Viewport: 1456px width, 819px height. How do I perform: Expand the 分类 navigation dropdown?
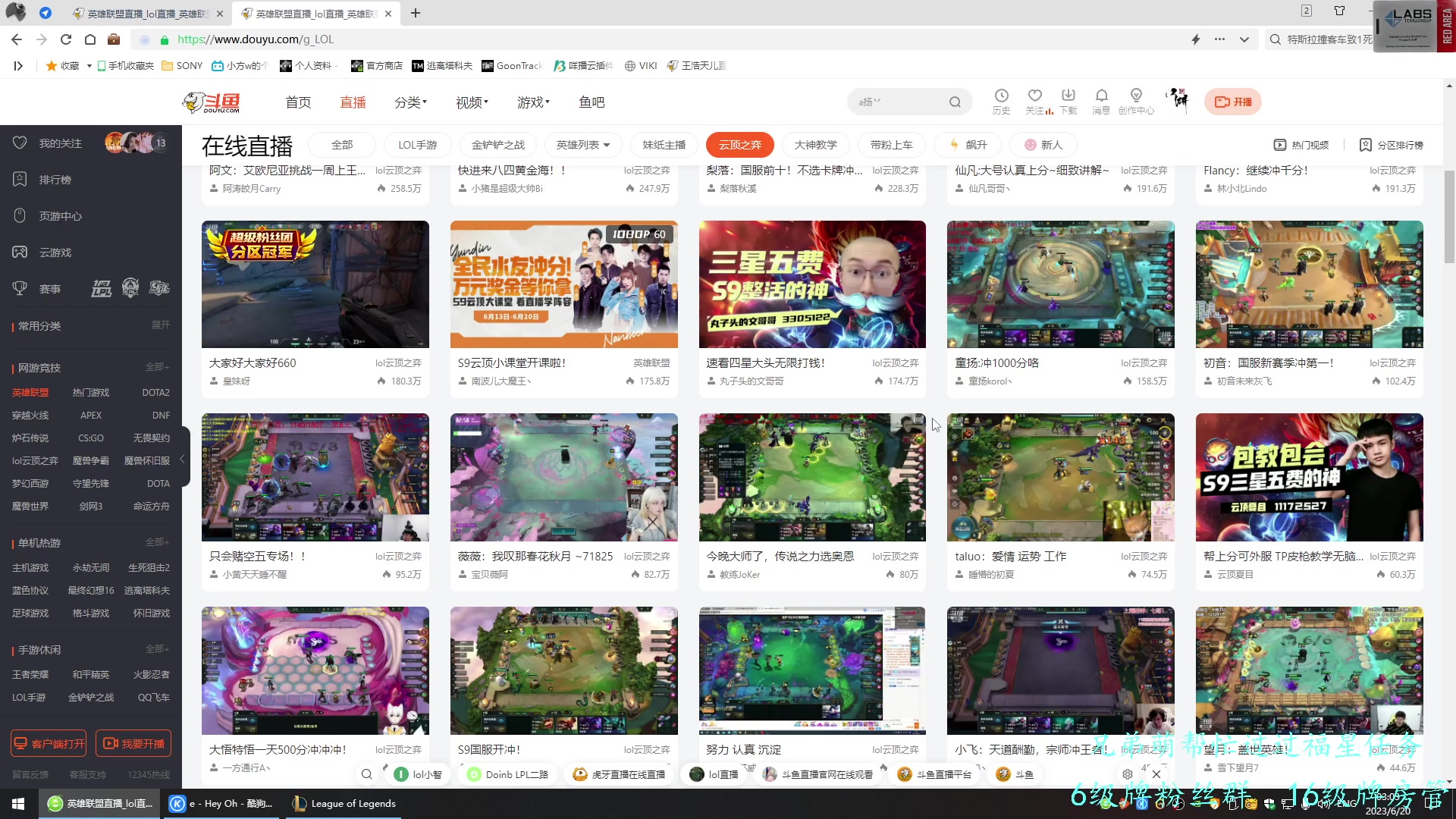click(410, 102)
